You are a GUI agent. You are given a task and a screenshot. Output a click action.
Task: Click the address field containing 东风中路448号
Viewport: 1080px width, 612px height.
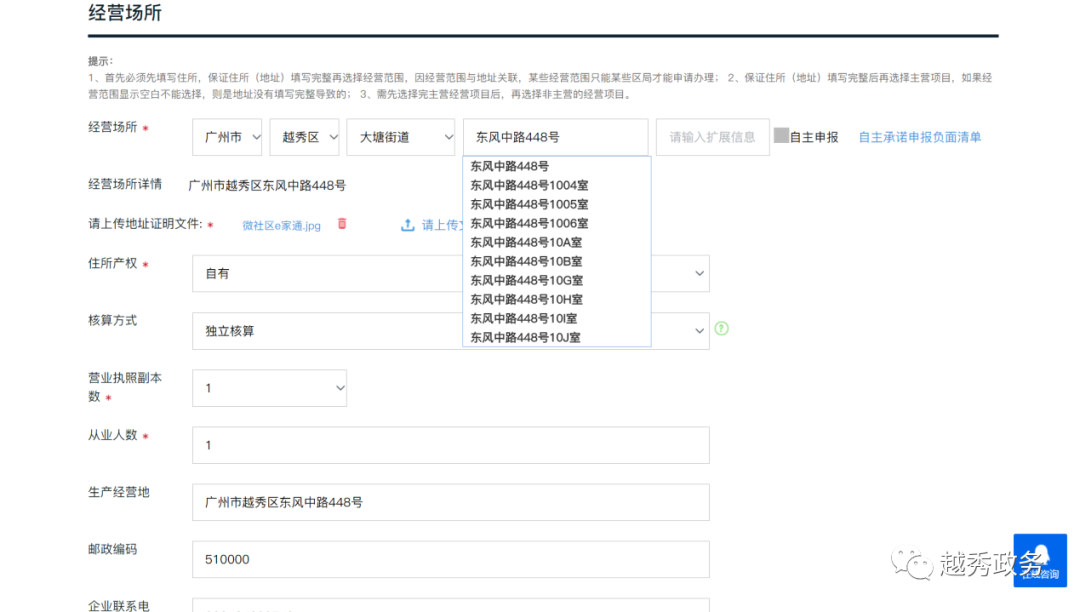click(x=555, y=137)
